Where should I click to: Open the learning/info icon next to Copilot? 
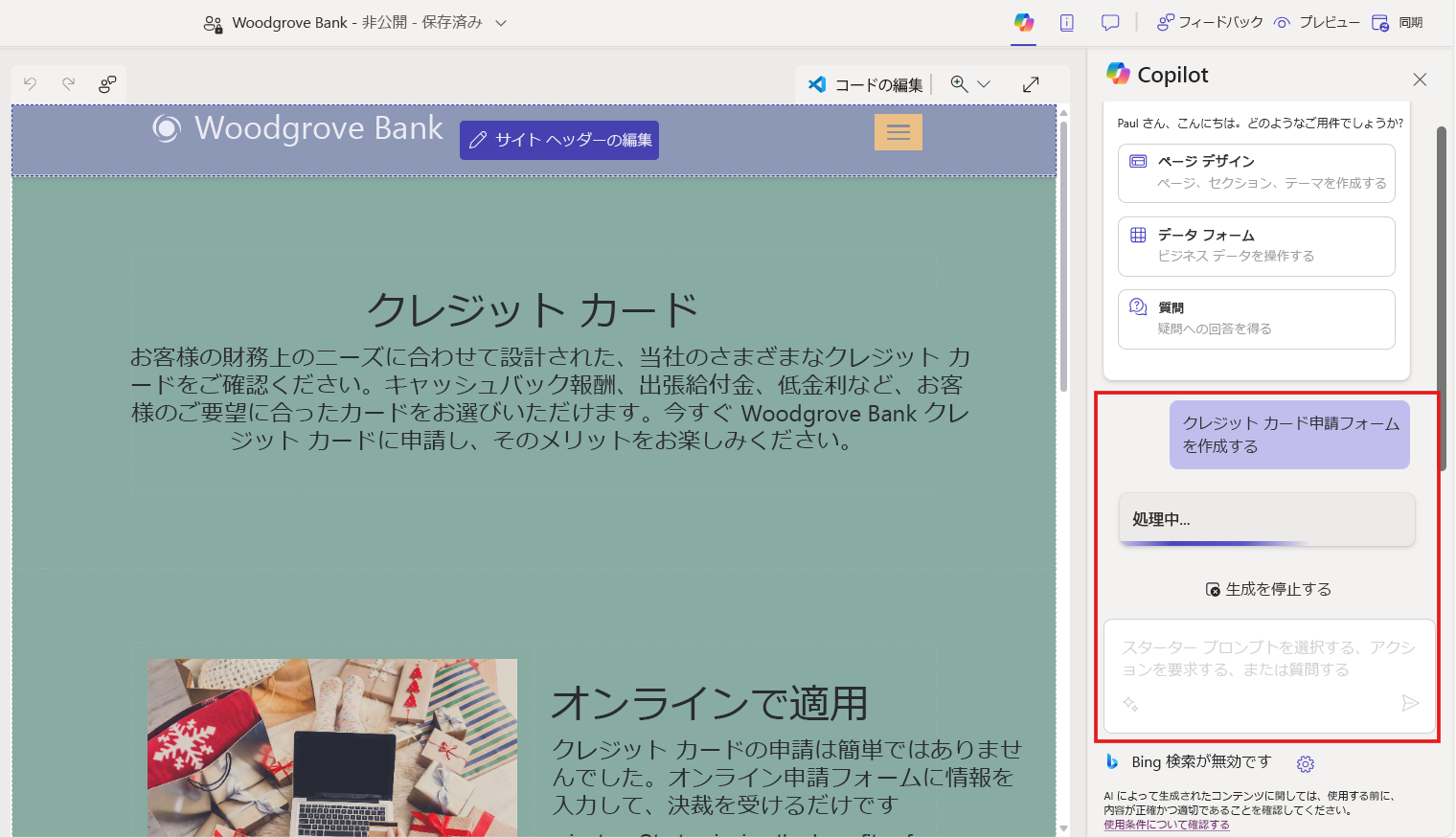(1067, 22)
